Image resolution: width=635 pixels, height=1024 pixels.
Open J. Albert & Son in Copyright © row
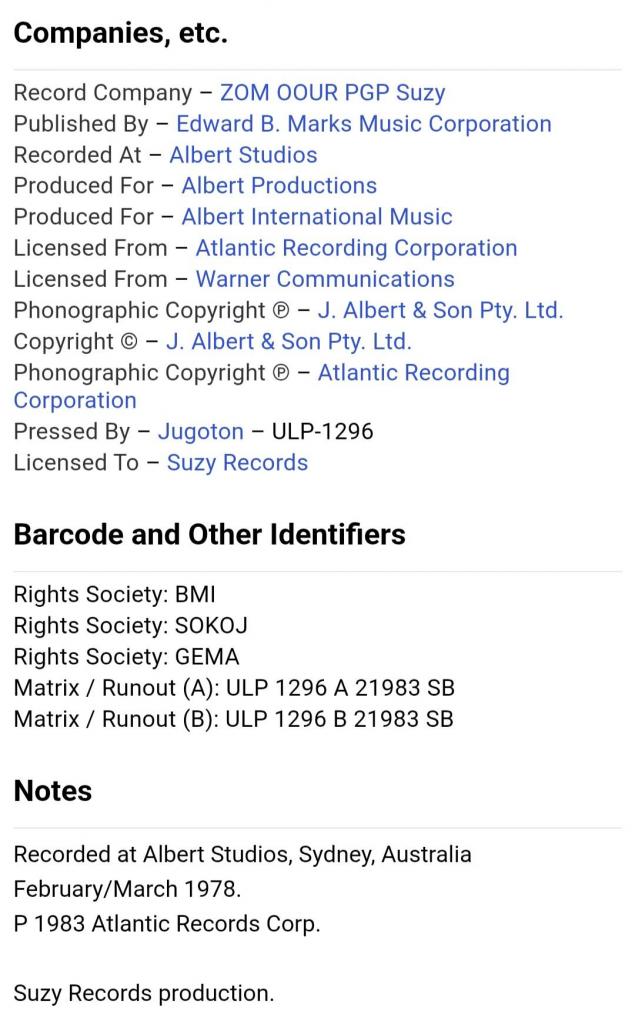288,341
